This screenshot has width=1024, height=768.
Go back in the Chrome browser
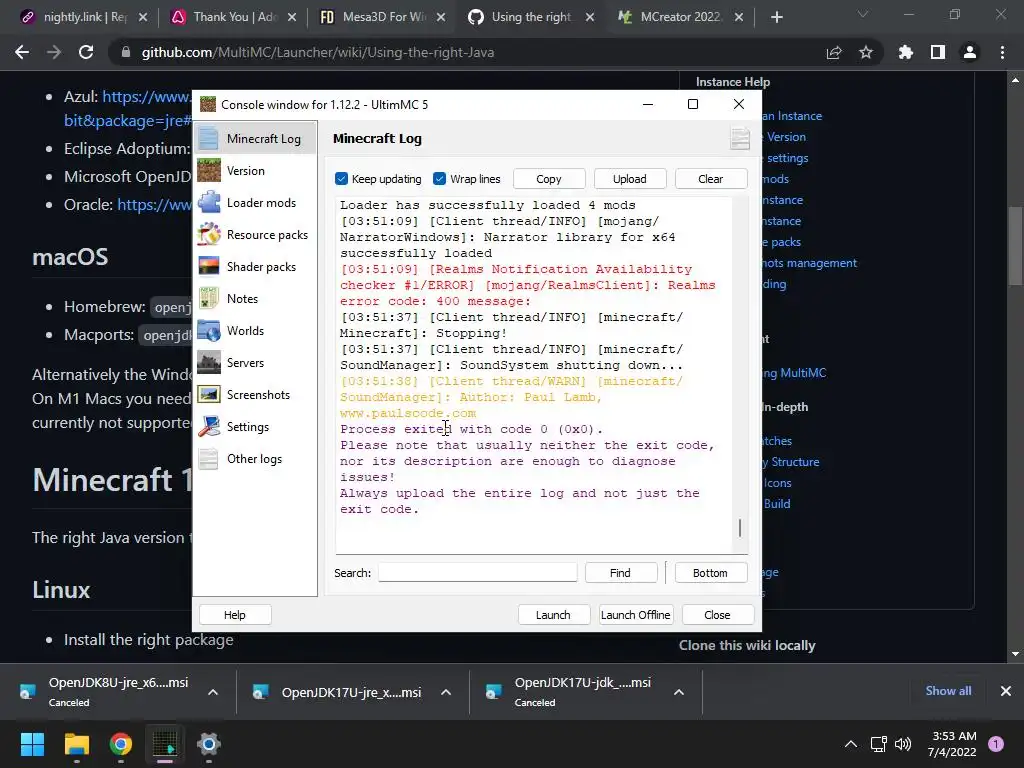click(x=22, y=52)
